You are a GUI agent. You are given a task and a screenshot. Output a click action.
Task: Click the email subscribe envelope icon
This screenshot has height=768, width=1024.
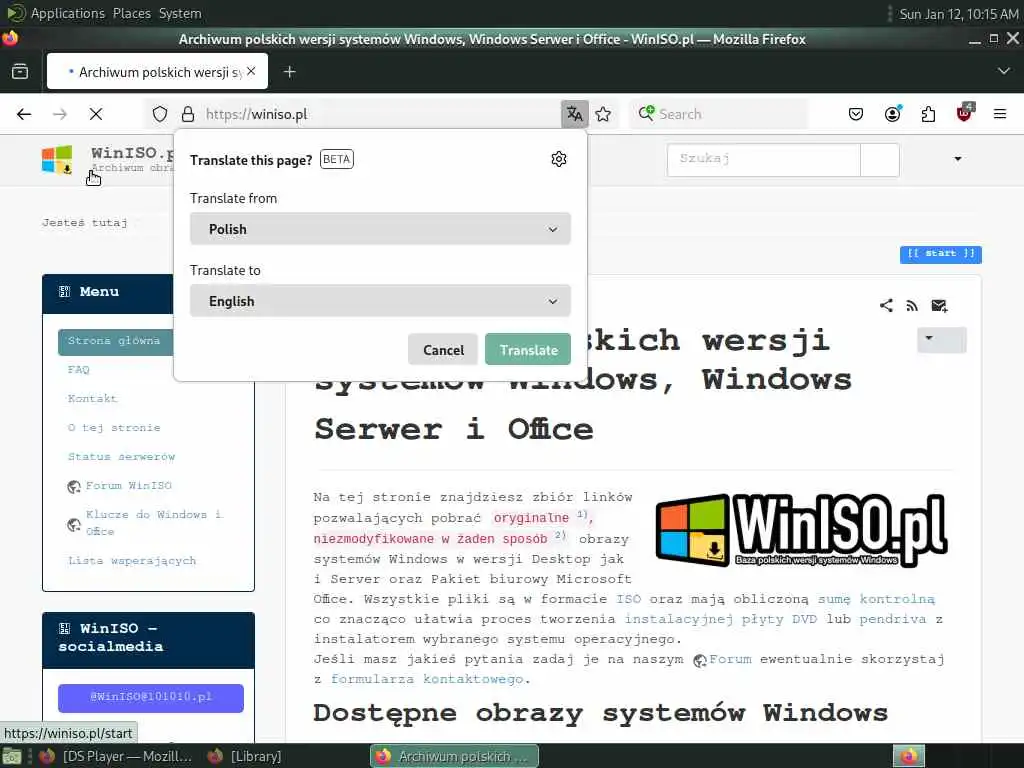[939, 306]
